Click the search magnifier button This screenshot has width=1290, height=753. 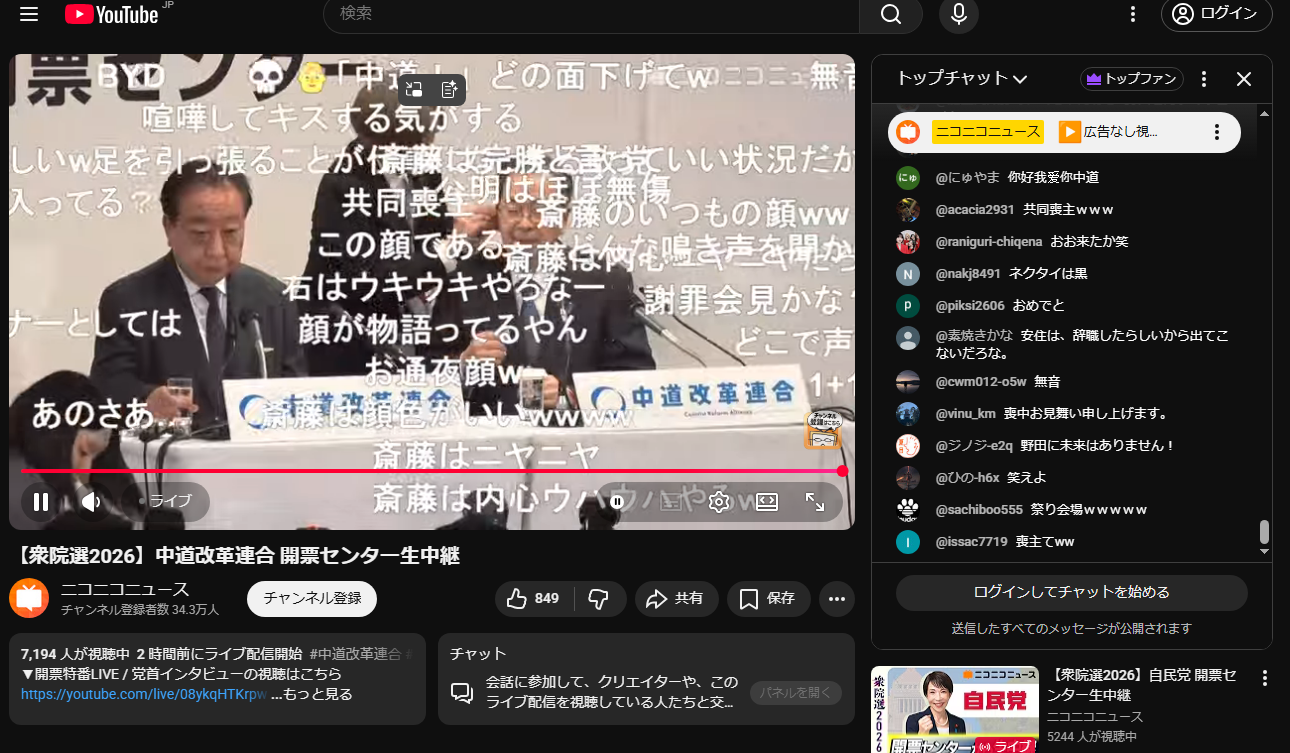coord(890,14)
